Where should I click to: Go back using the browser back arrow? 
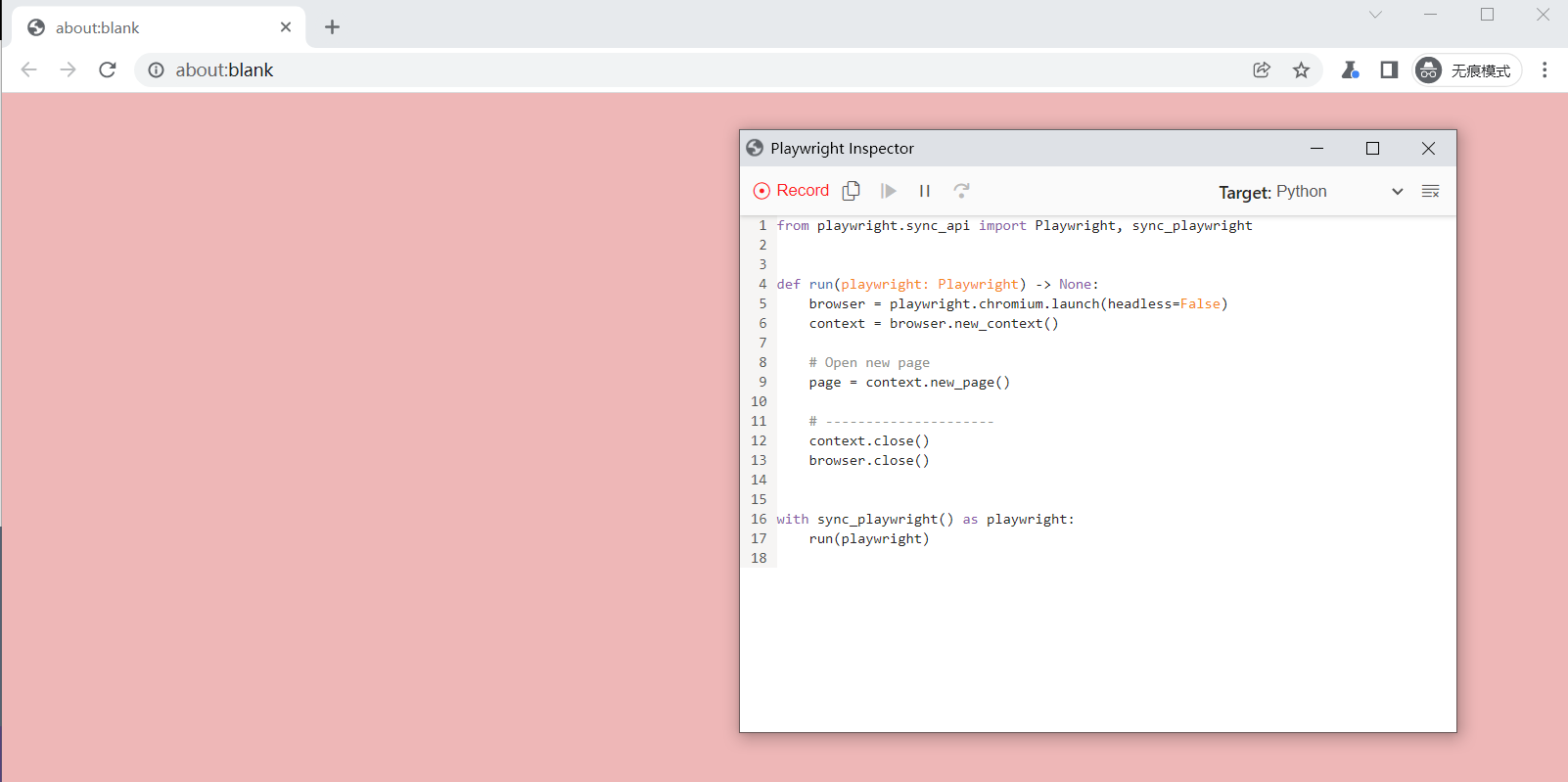tap(29, 69)
